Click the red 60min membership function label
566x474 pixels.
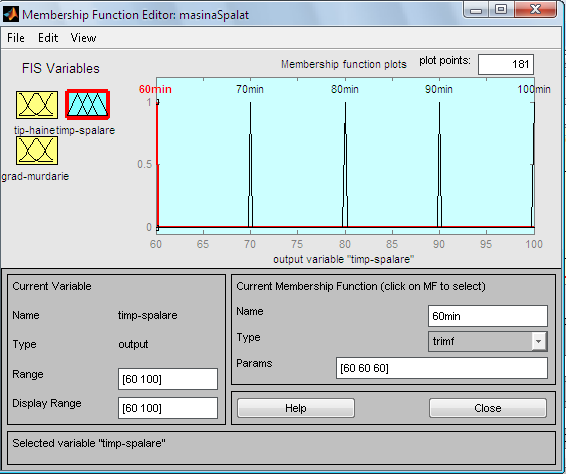155,89
